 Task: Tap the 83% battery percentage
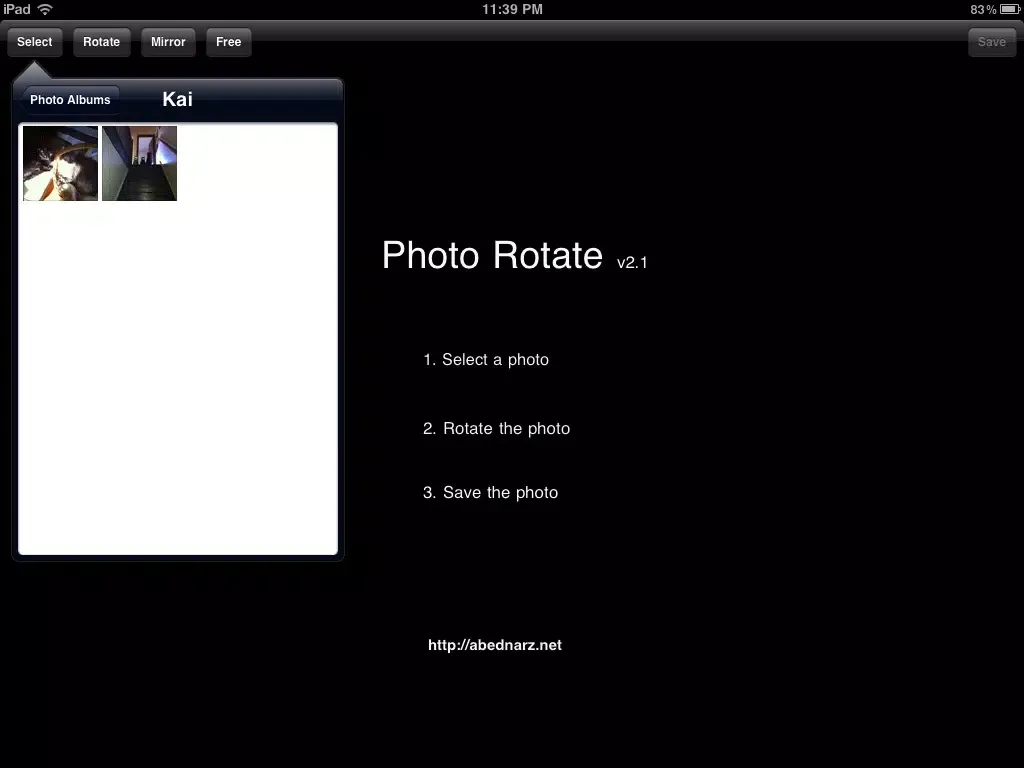pos(982,9)
